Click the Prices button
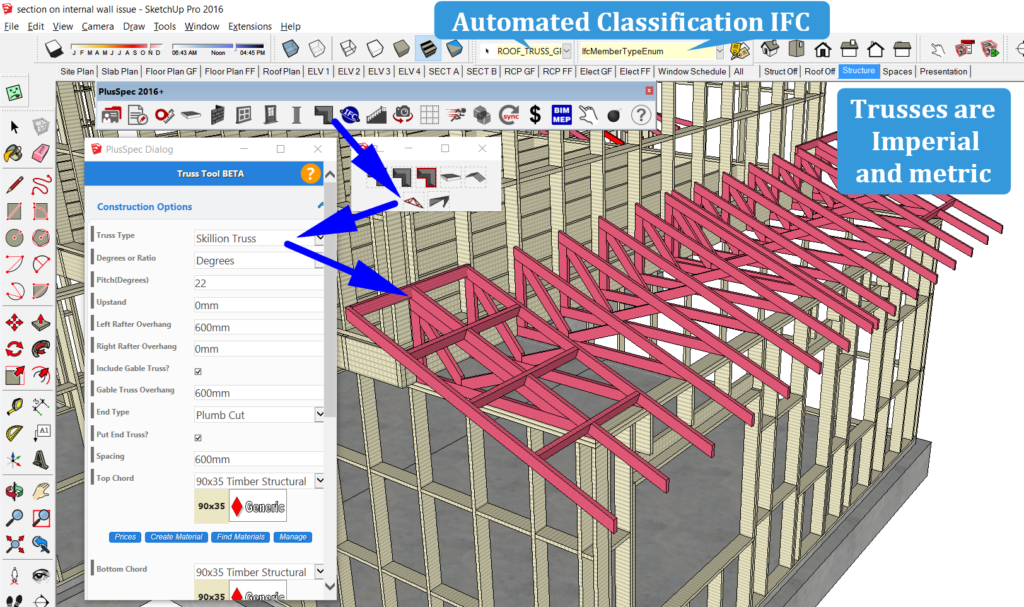The image size is (1024, 607). tap(125, 537)
